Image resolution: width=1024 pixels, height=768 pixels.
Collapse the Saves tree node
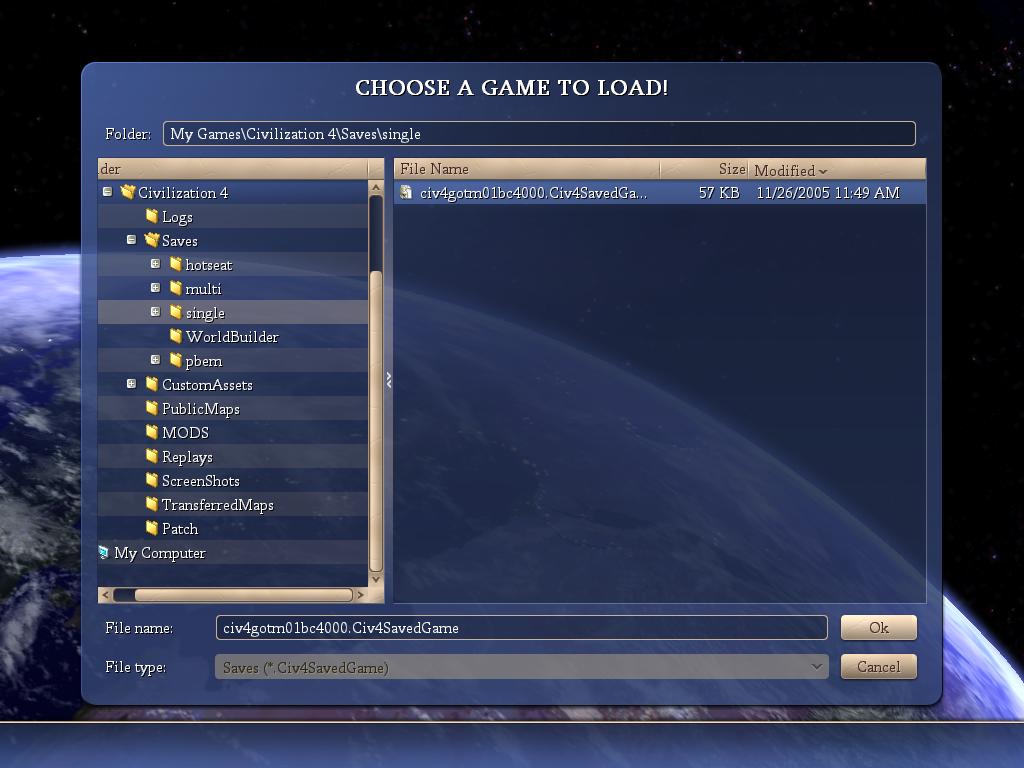[x=131, y=240]
